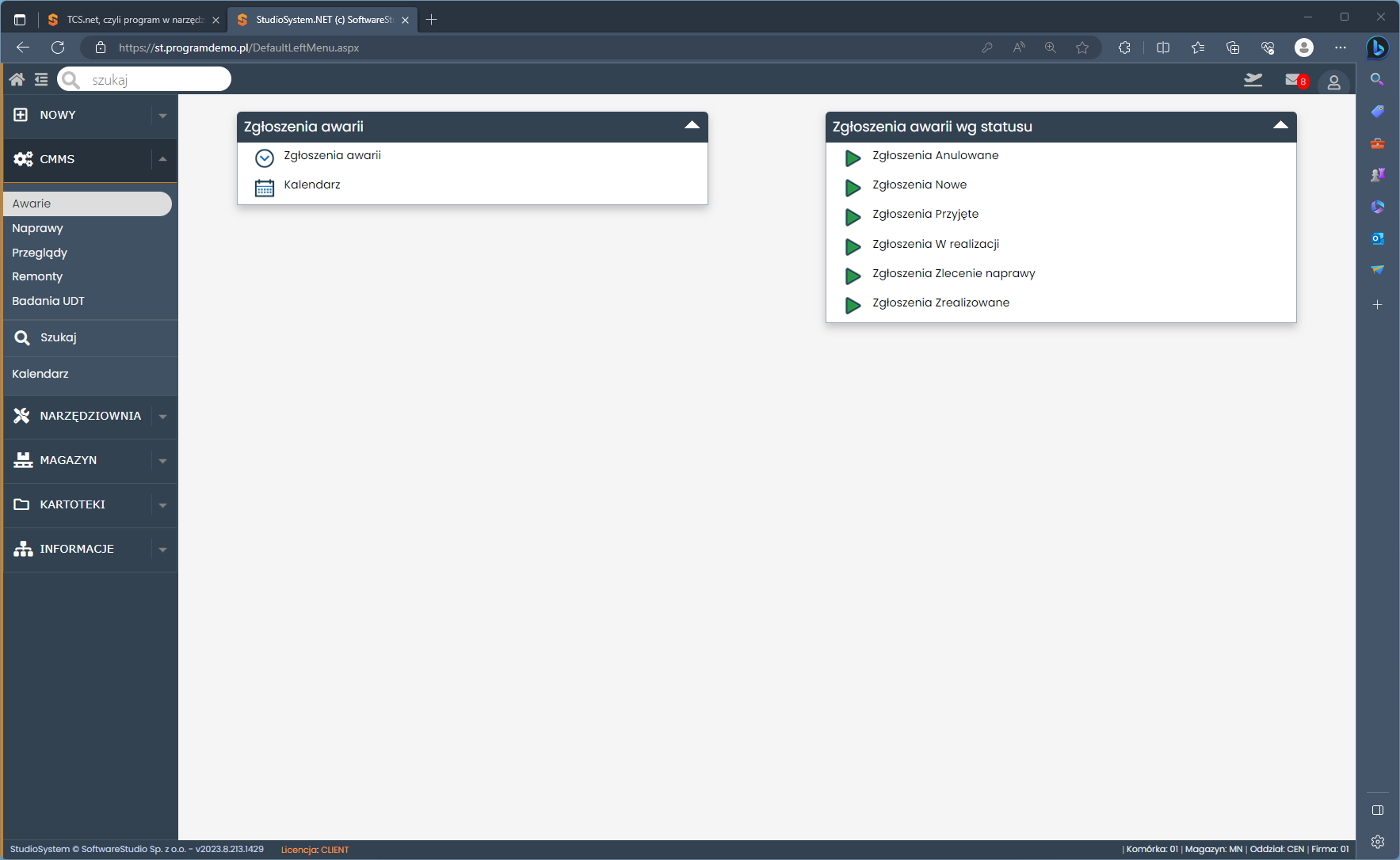Select Naprawy in the CMMS submenu
Screen dimensions: 1400x860
[x=37, y=228]
